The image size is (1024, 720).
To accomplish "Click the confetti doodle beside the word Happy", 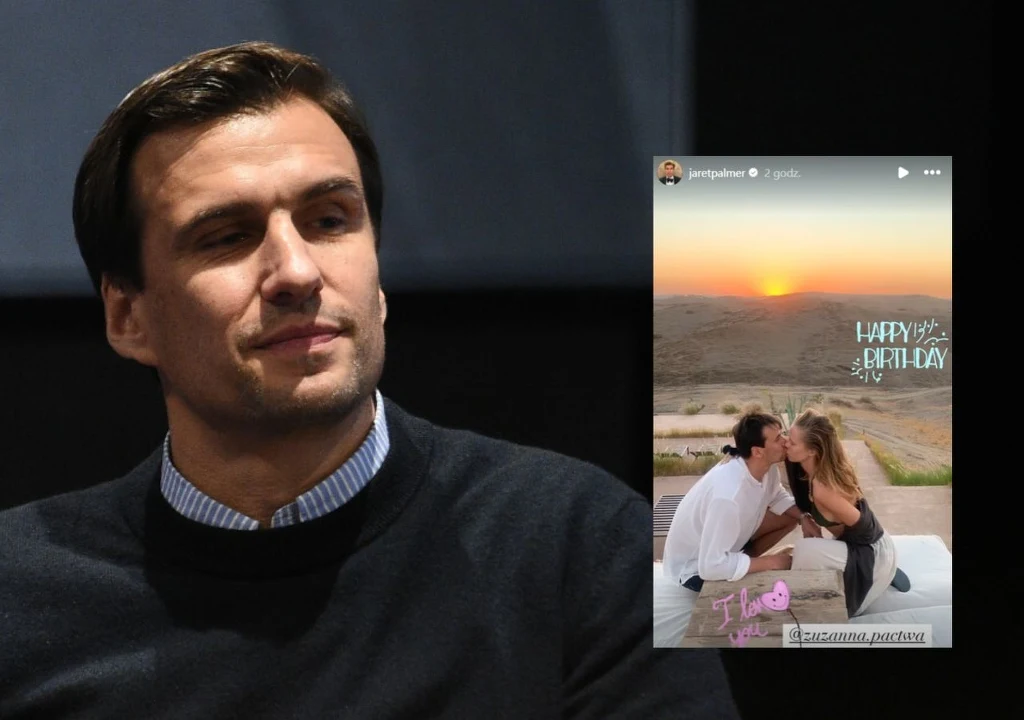I will pyautogui.click(x=930, y=333).
